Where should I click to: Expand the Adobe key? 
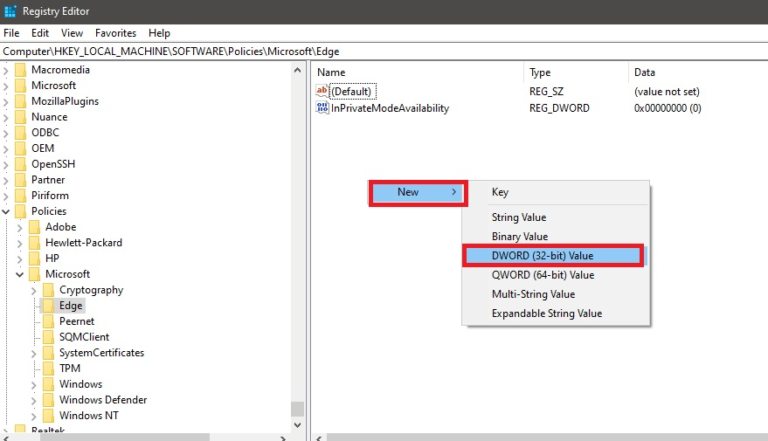pyautogui.click(x=20, y=227)
